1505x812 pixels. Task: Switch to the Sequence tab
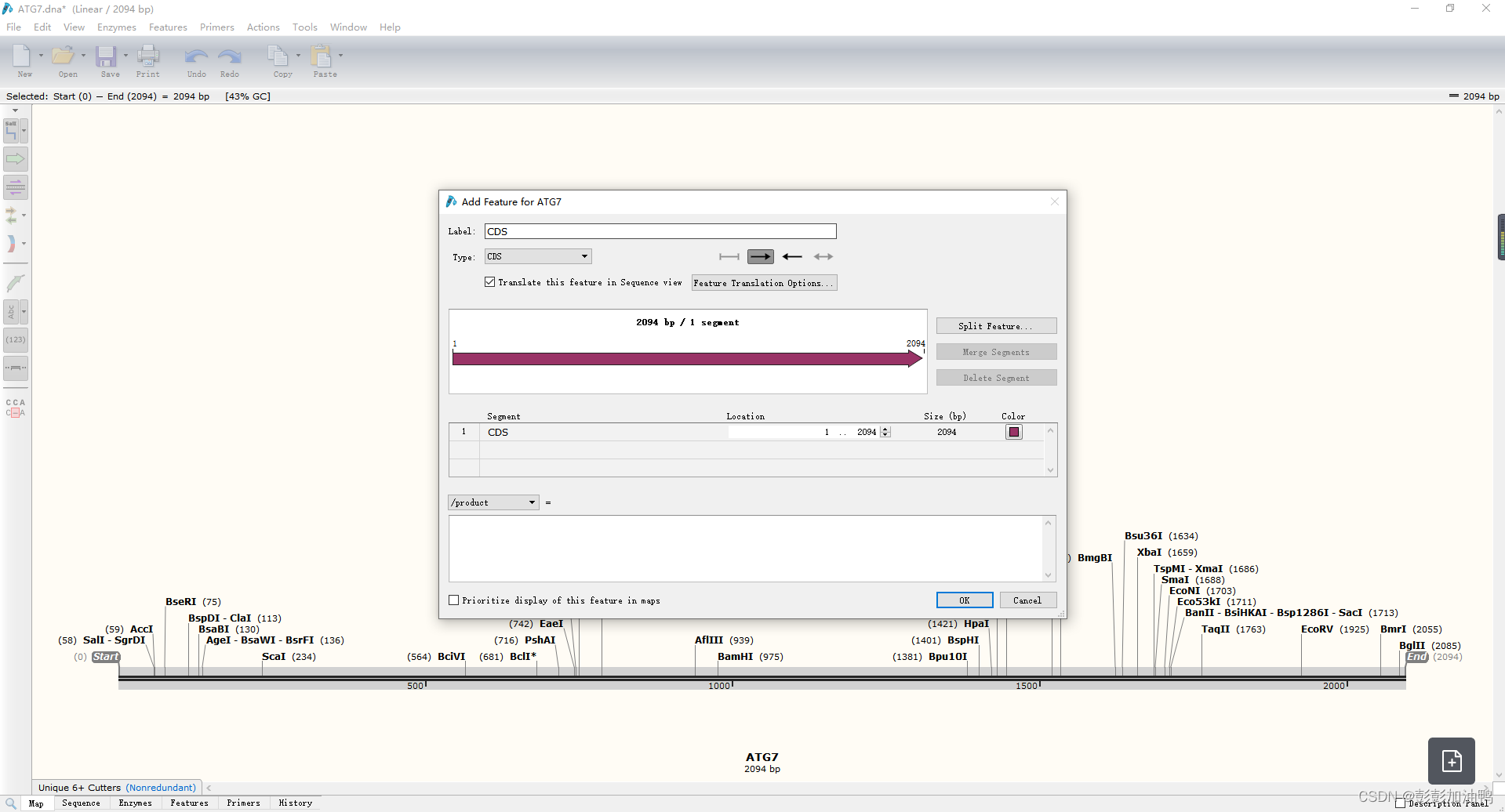coord(81,803)
